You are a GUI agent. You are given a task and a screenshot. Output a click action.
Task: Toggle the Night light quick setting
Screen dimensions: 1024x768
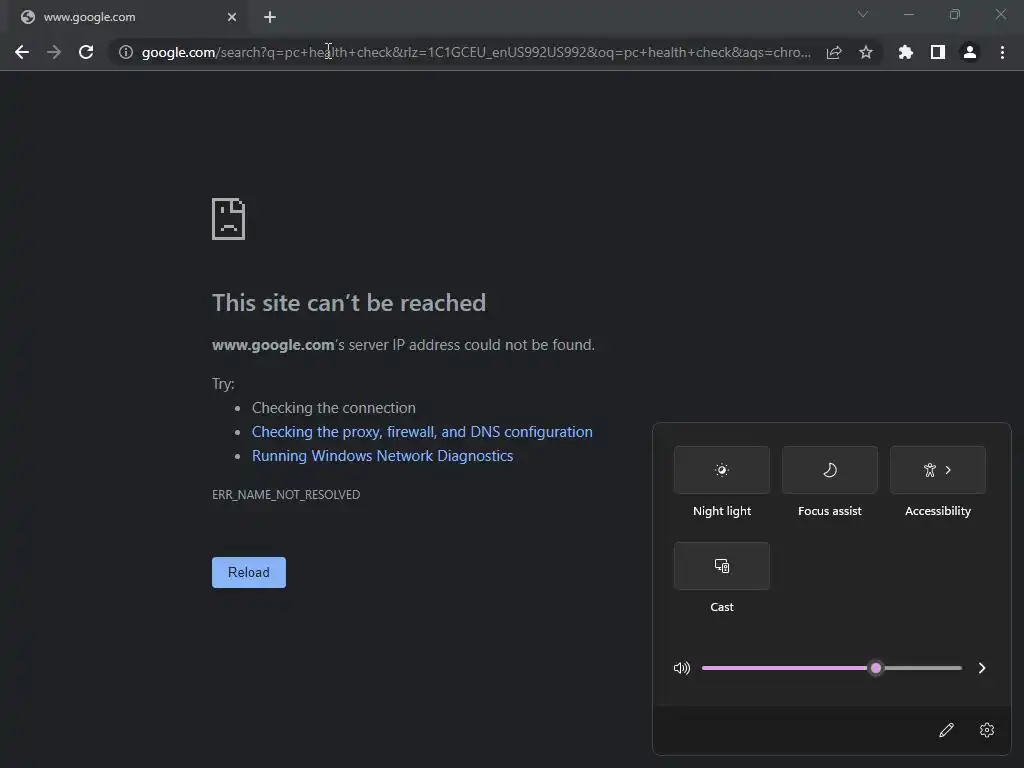point(722,470)
